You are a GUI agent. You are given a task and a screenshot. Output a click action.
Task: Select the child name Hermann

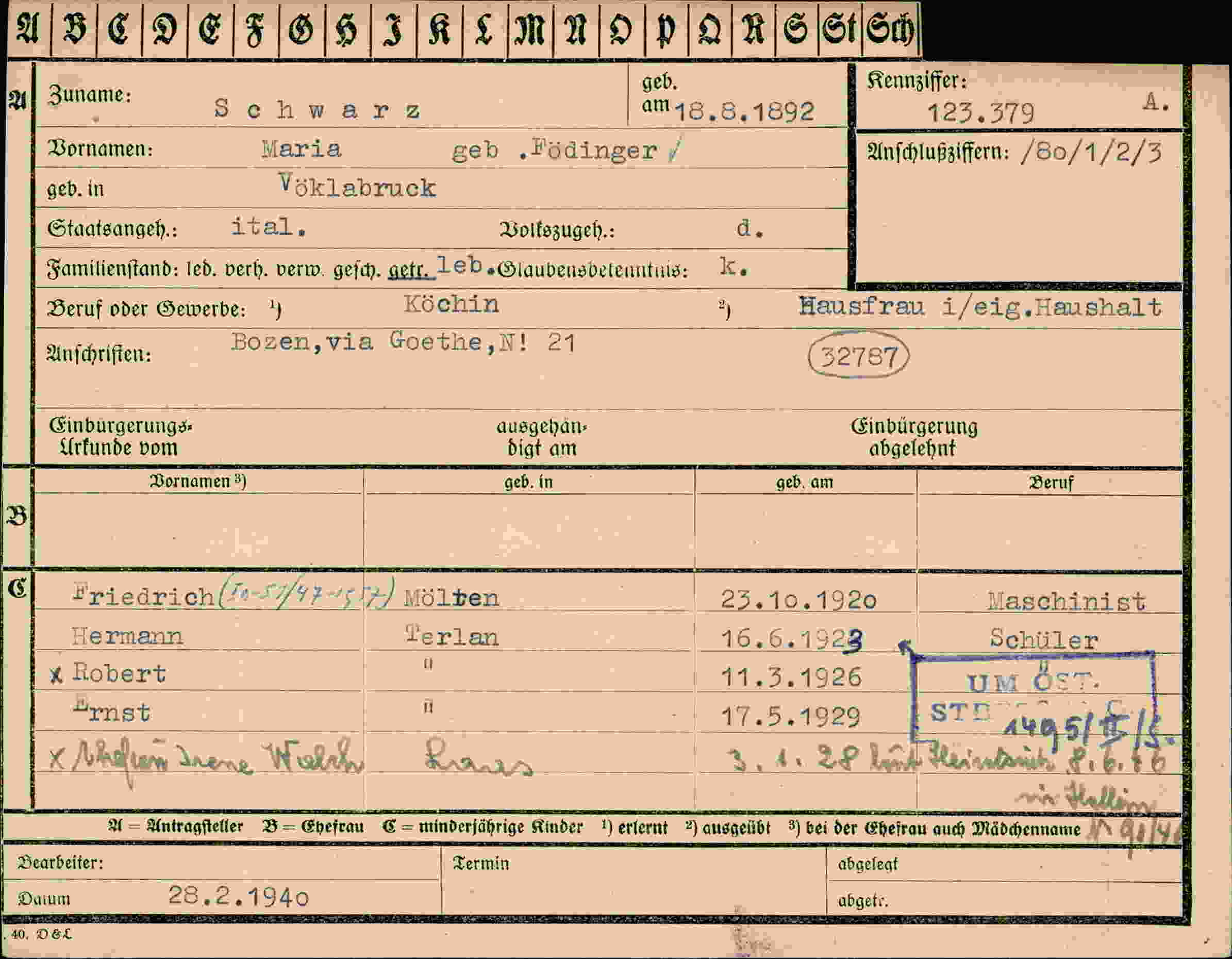coord(127,636)
